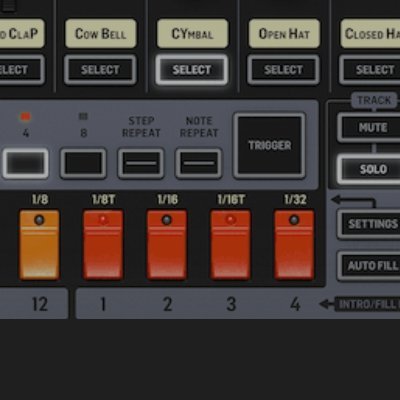Click the Intro/Fill label
This screenshot has height=400, width=400.
367,304
